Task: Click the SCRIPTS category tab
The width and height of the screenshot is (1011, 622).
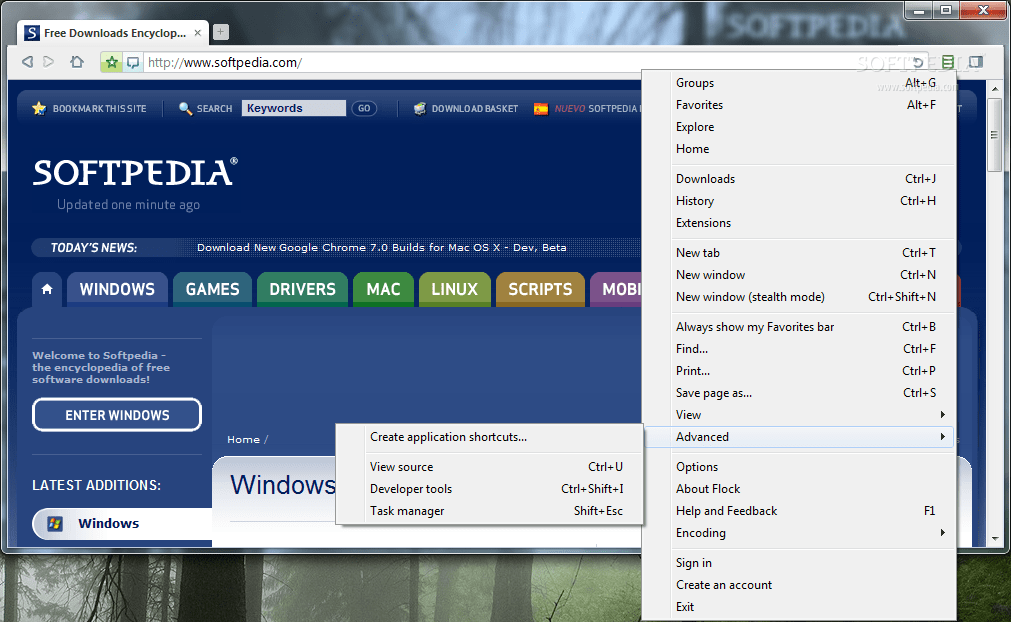Action: [540, 289]
